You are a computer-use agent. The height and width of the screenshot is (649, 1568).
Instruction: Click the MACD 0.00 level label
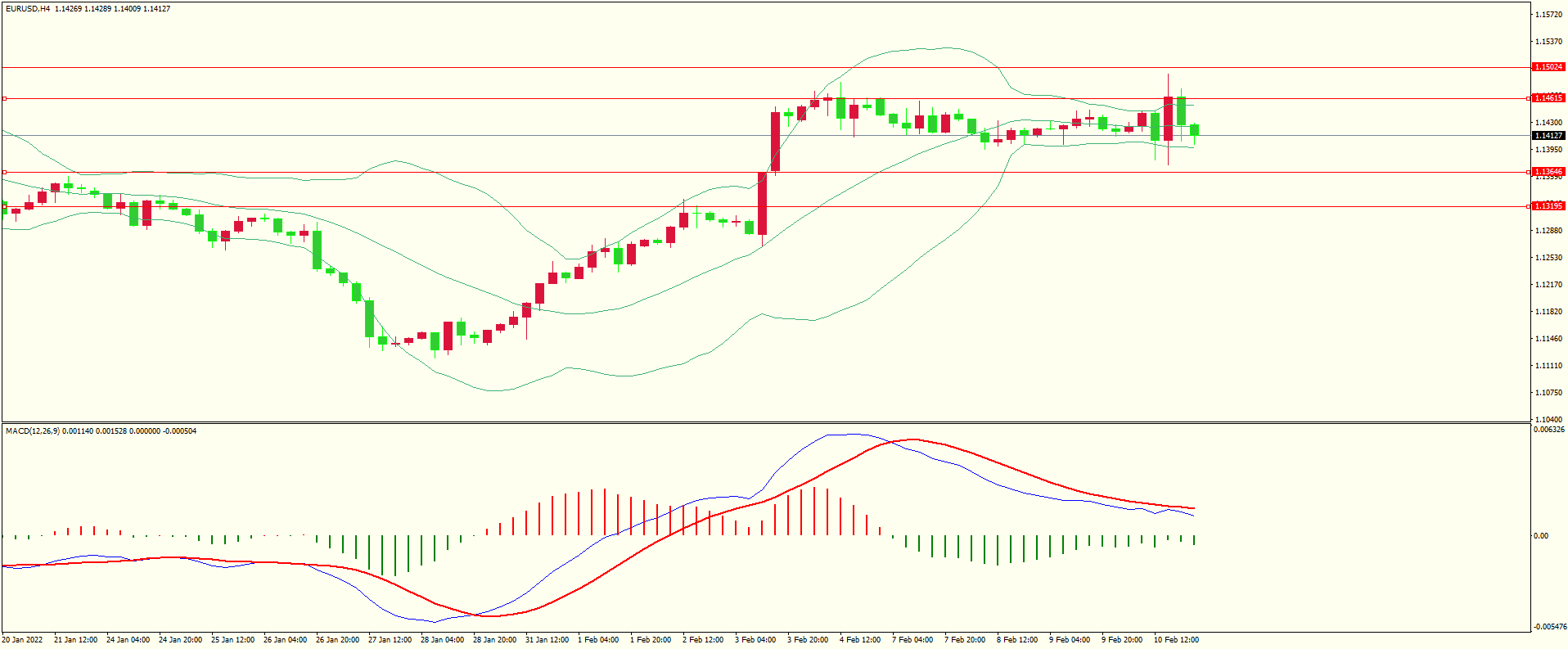pos(1540,536)
